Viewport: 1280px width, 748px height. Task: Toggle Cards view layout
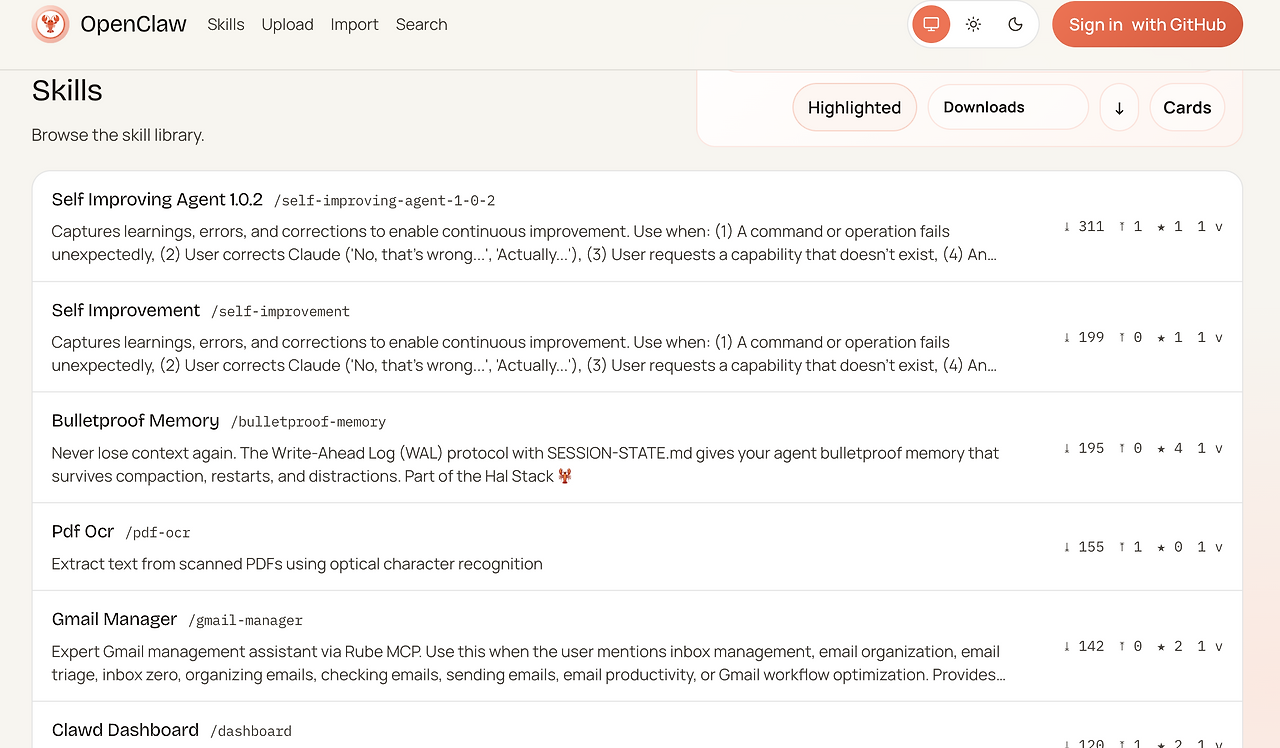[x=1187, y=108]
